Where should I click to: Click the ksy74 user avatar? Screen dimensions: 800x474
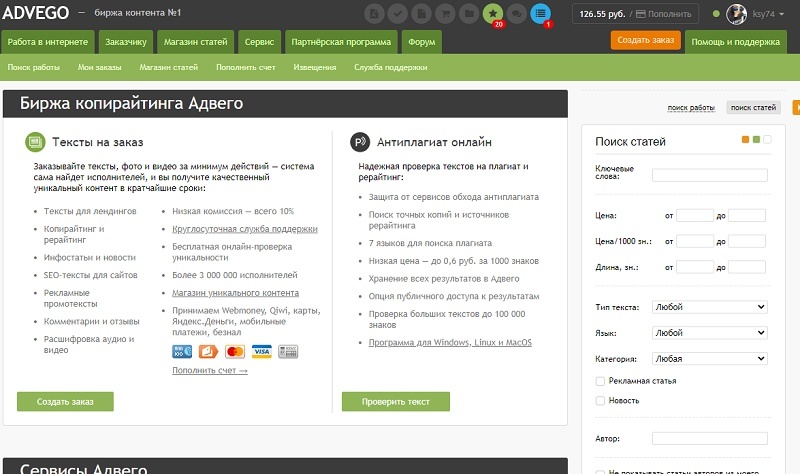[736, 14]
